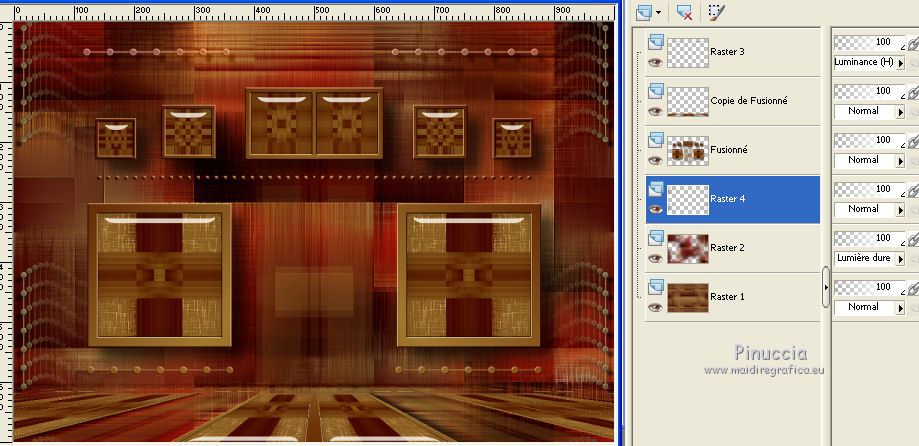Open the Lumière dure blend dropdown for Raster 2

[900, 259]
